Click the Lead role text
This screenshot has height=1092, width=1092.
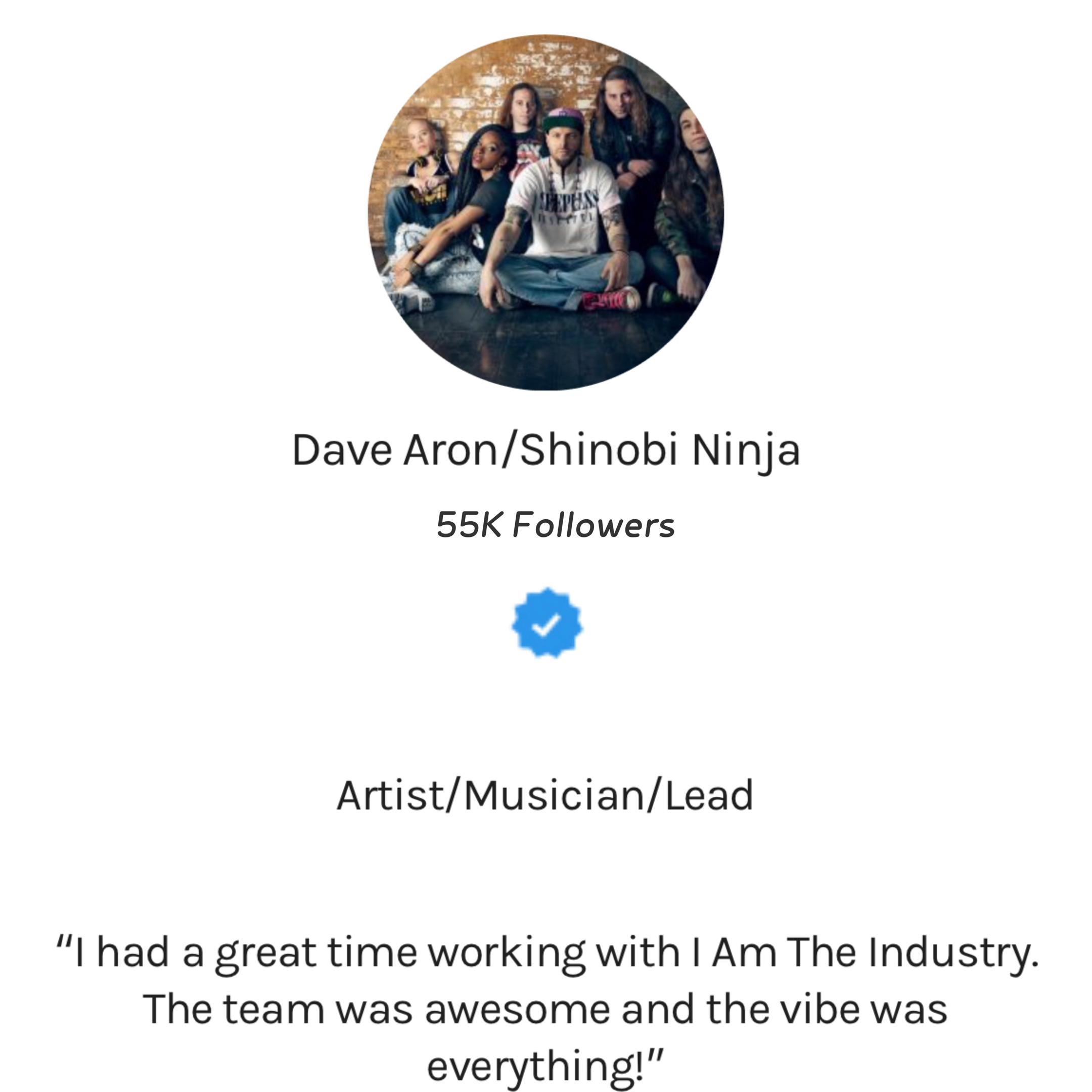tap(709, 795)
